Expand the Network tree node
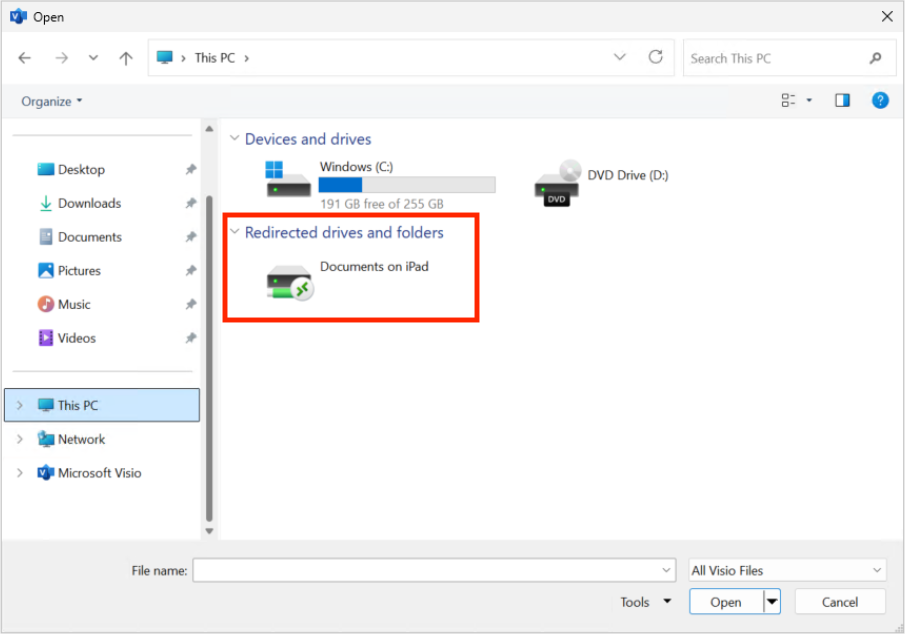This screenshot has width=905, height=634. click(x=19, y=439)
